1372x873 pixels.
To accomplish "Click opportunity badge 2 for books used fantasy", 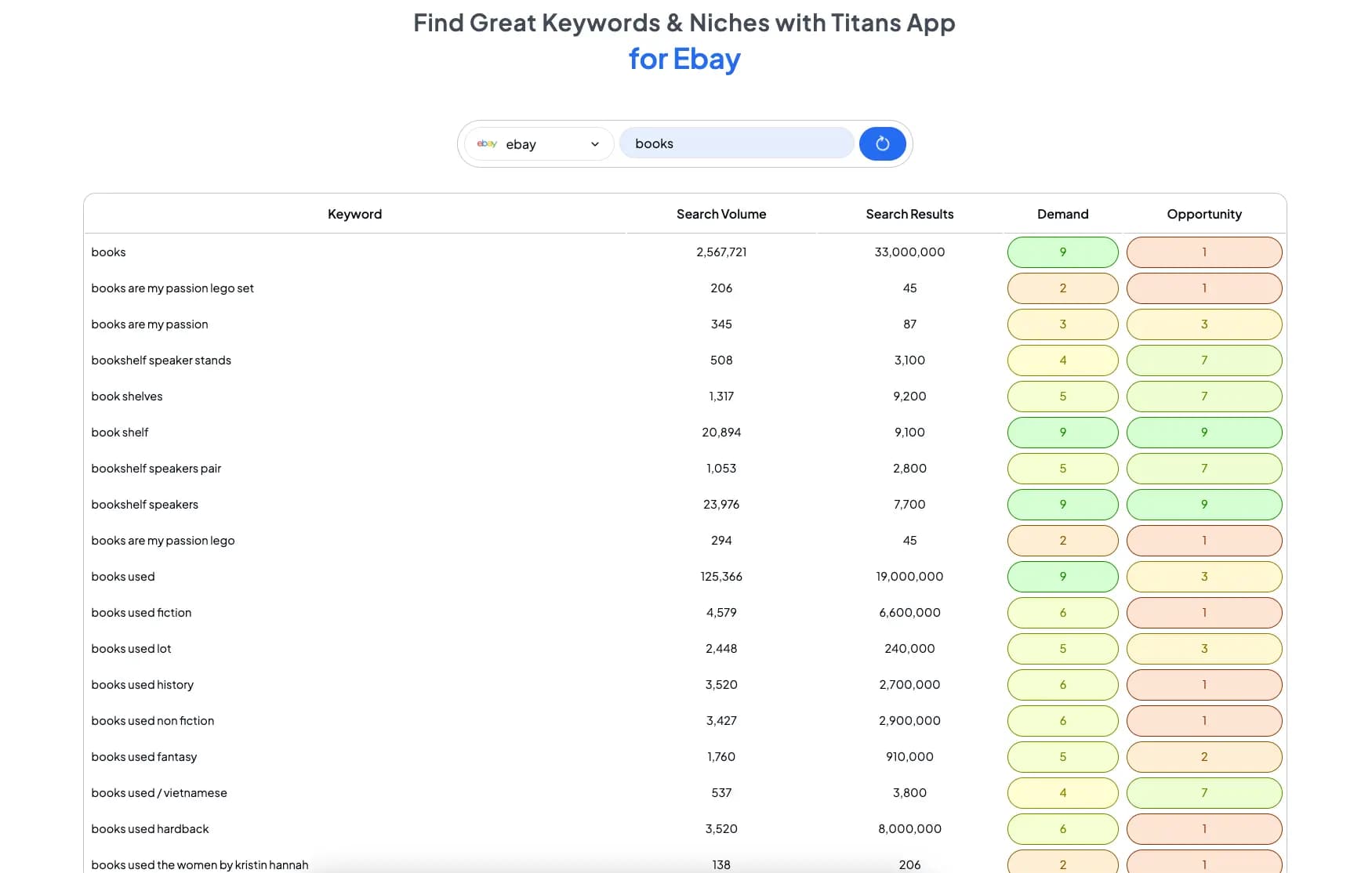I will (1204, 757).
